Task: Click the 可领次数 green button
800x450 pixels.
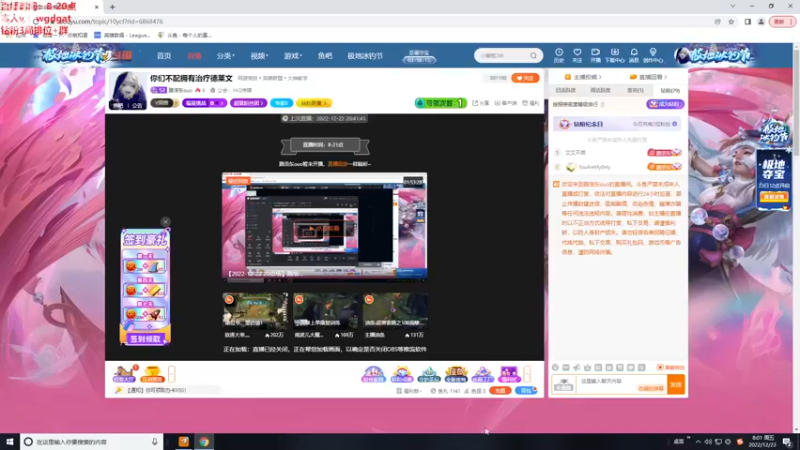Action: (x=440, y=103)
